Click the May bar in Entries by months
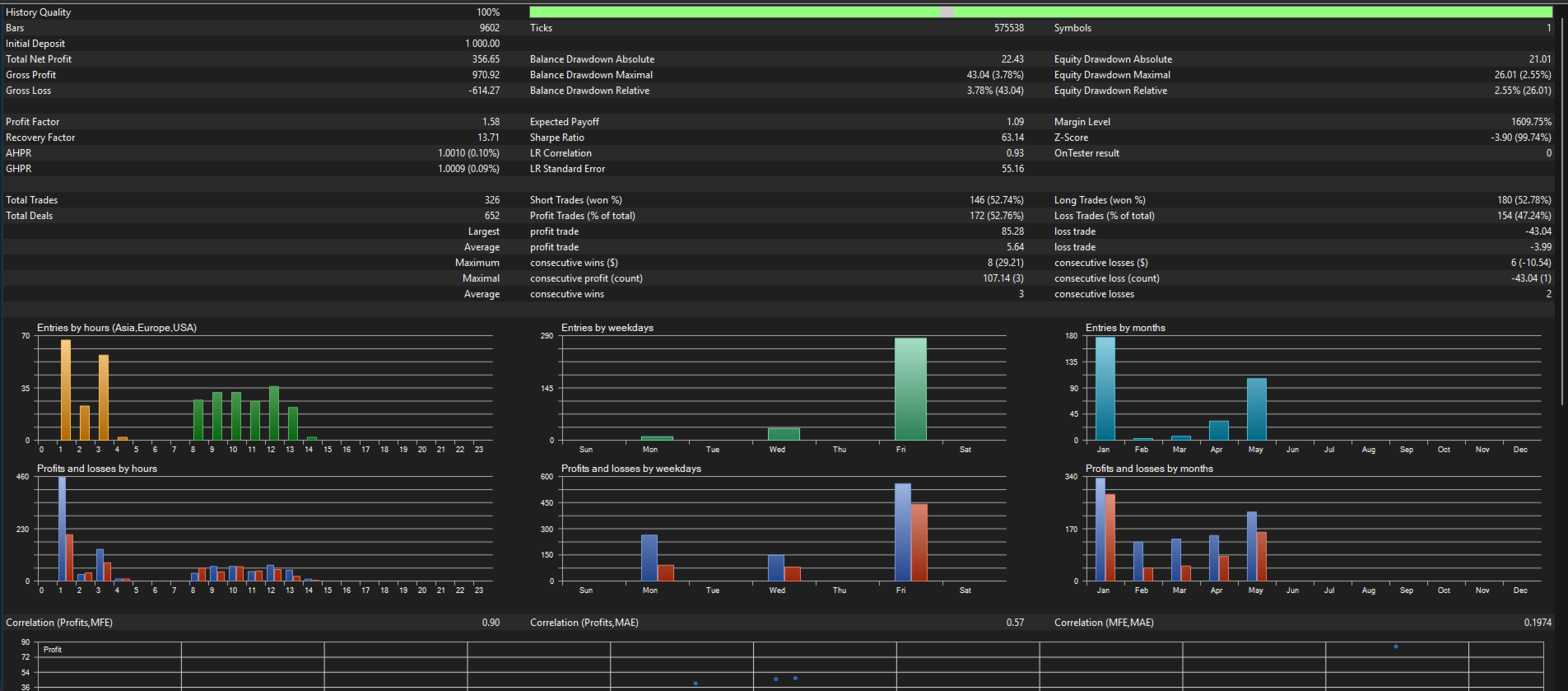 [x=1256, y=409]
